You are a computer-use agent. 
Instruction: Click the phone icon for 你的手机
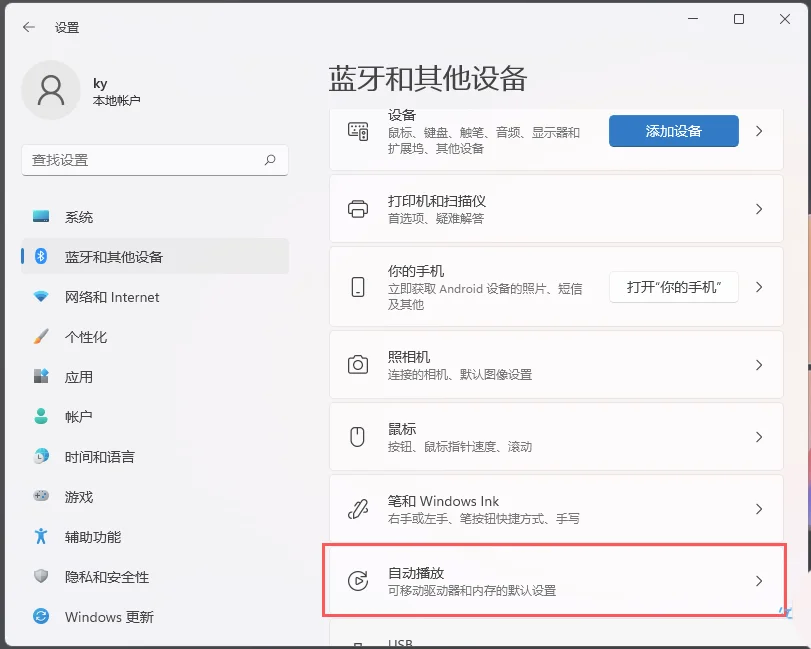pyautogui.click(x=358, y=286)
